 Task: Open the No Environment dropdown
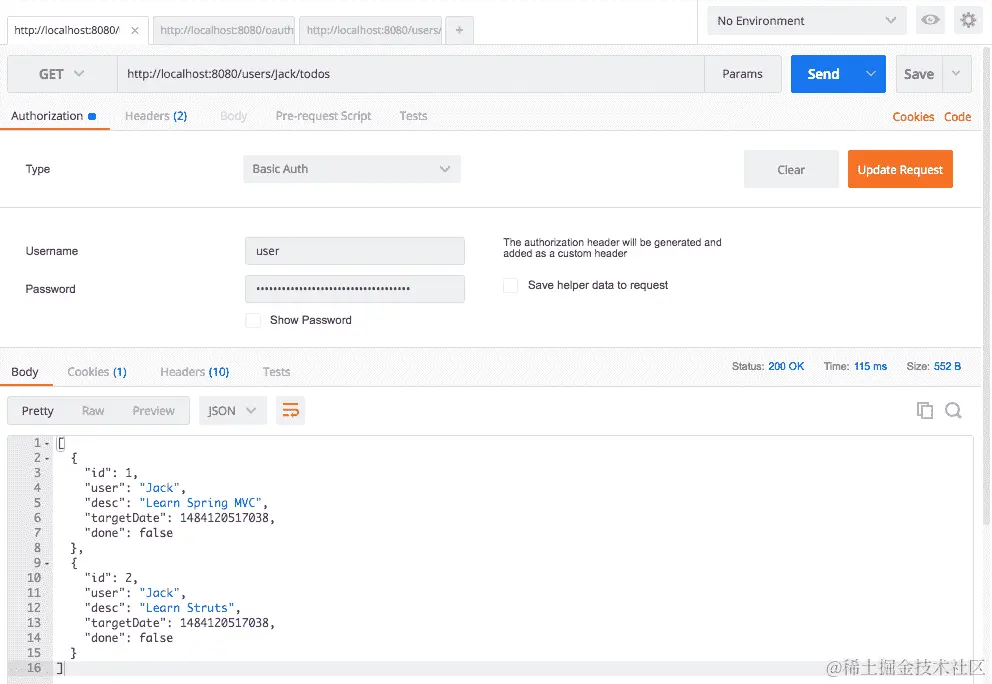click(807, 21)
